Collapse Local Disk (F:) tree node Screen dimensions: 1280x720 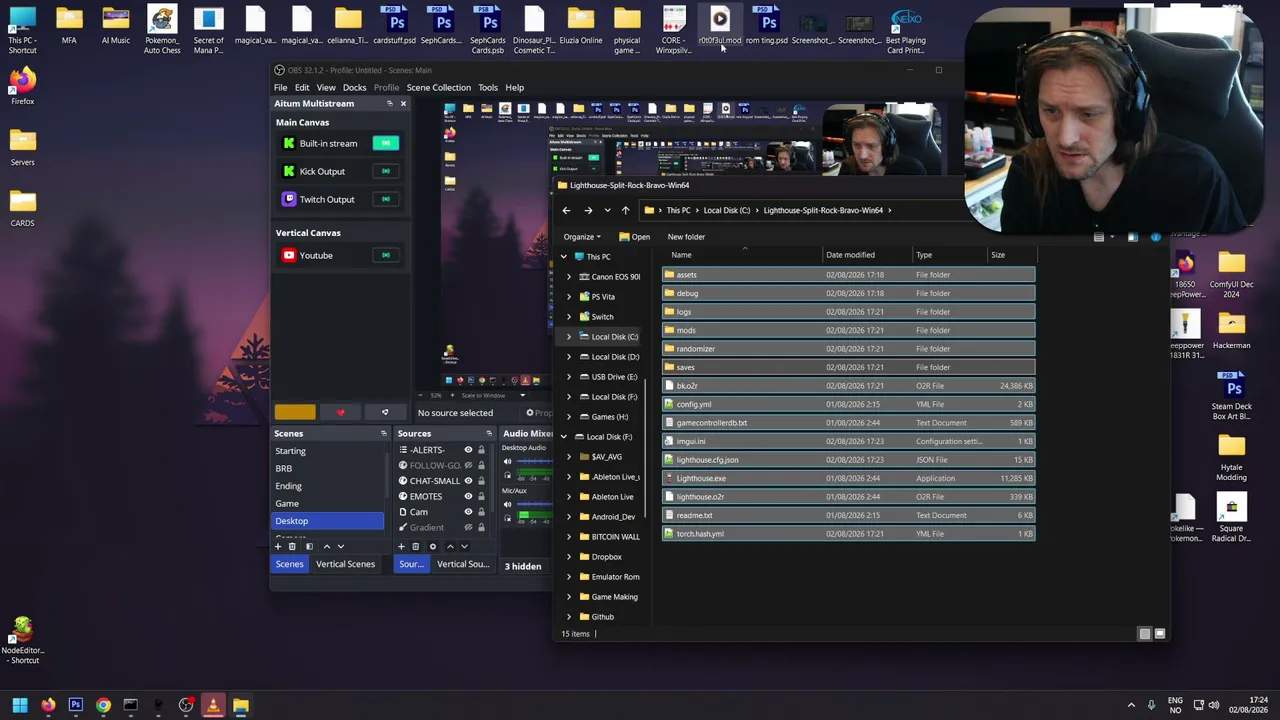pos(563,436)
